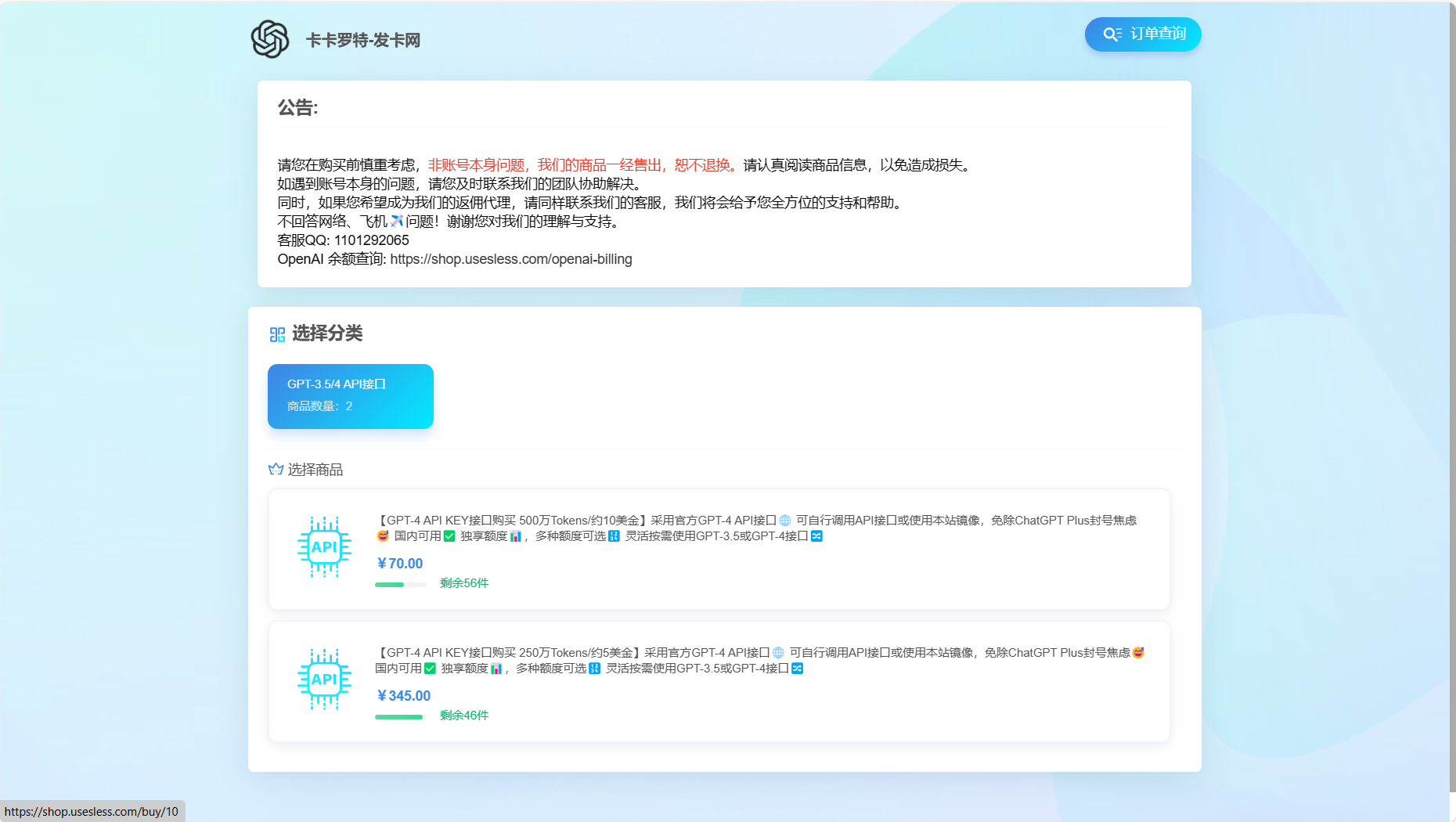
Task: Click the airplane emoji in the announcement
Action: (x=397, y=222)
